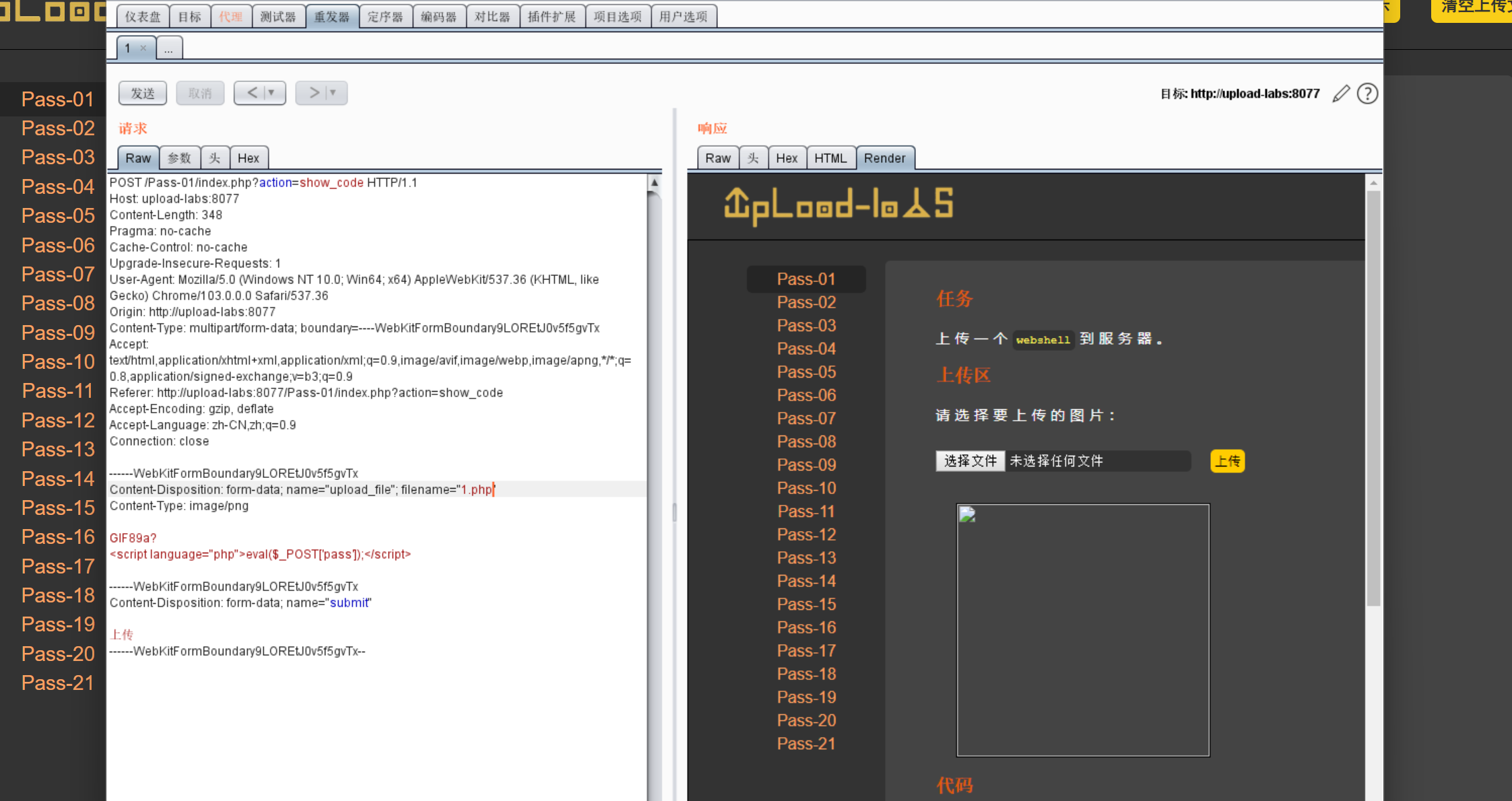Select Pass-12 in the rendered response list
The image size is (1512, 801).
point(806,534)
